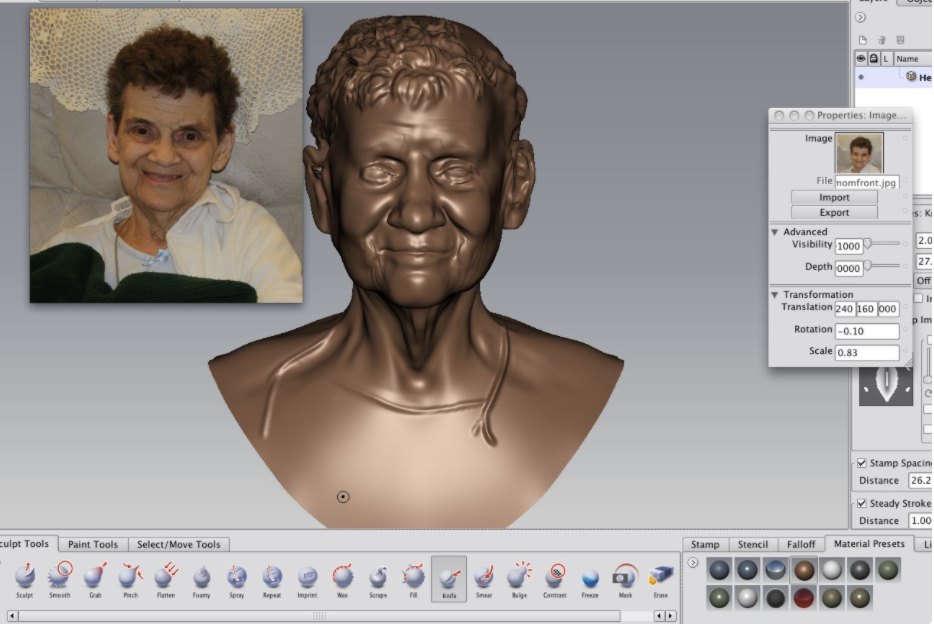This screenshot has height=624, width=934.
Task: Select the Freeze tool
Action: [x=590, y=581]
